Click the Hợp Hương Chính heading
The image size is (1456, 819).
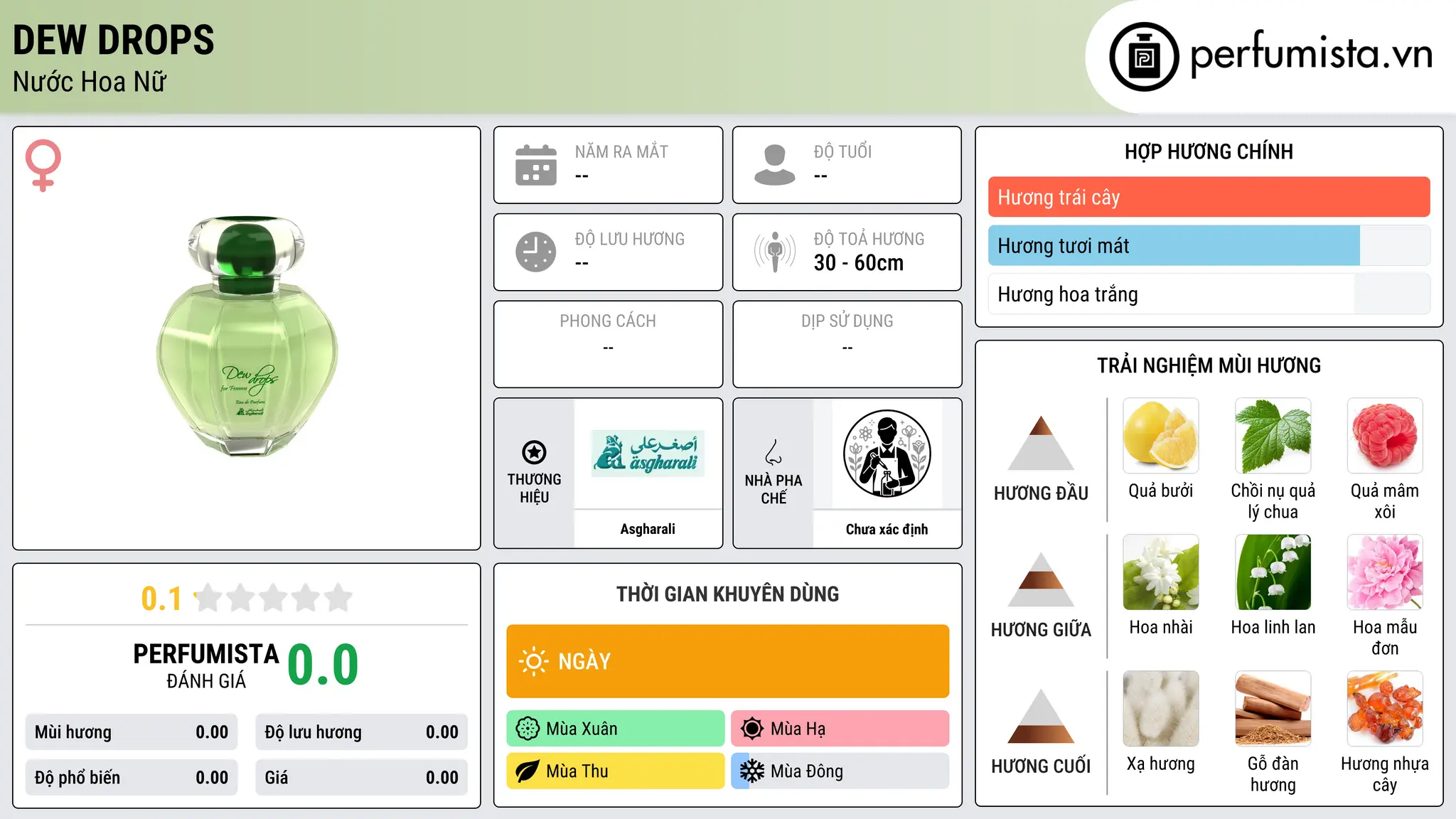coord(1209,151)
